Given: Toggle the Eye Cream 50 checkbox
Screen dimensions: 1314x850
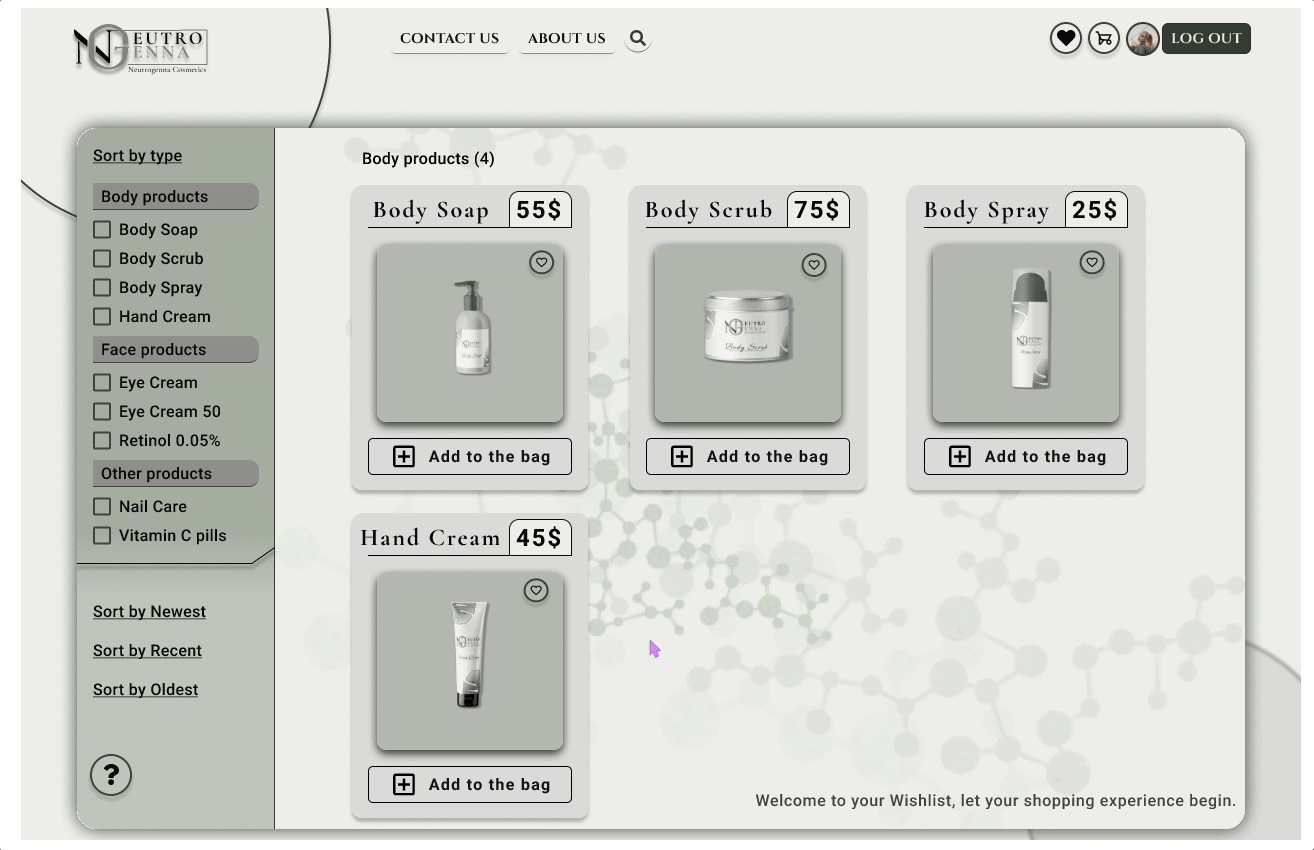Looking at the screenshot, I should pos(102,412).
